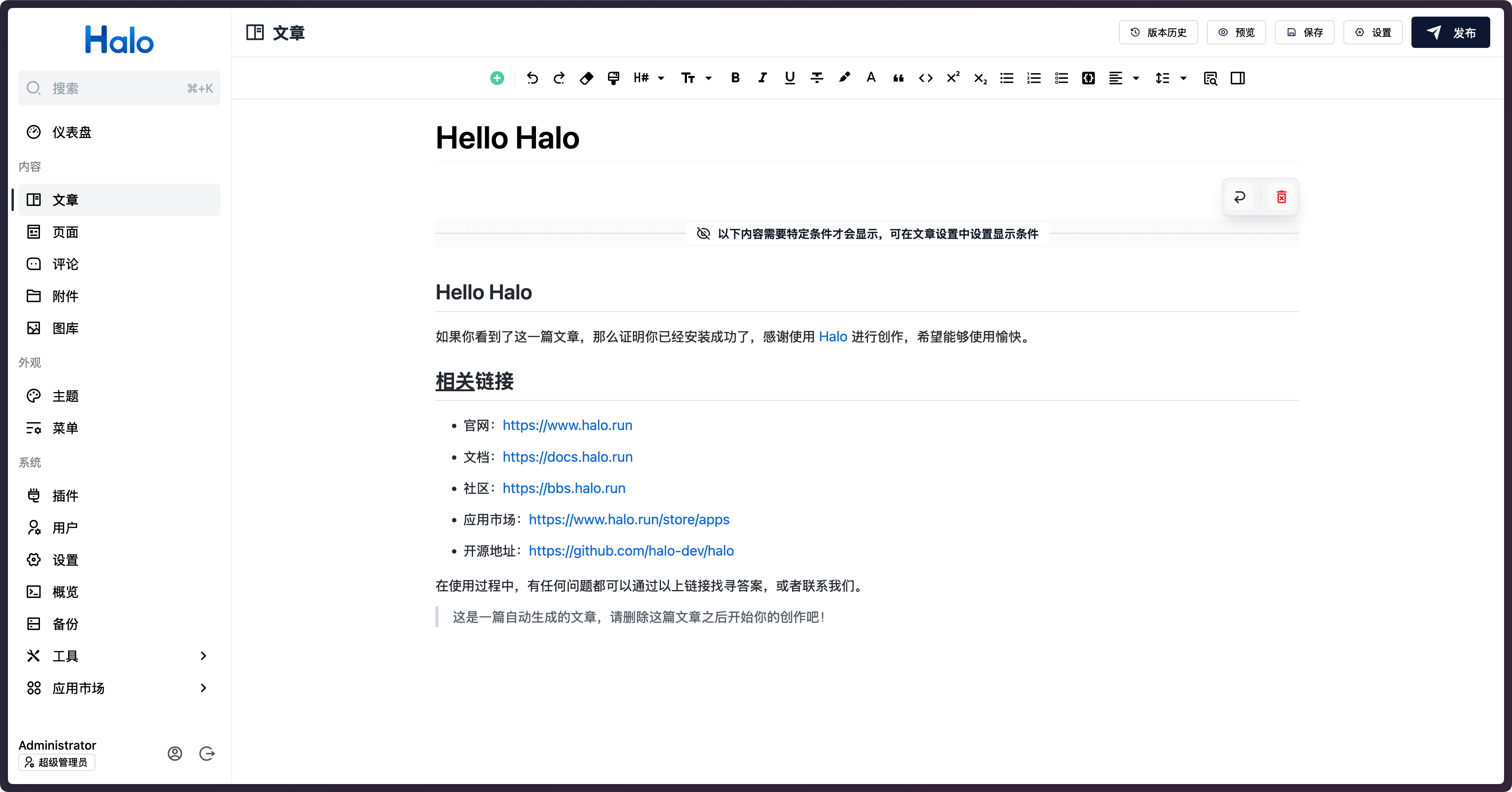1512x792 pixels.
Task: Open find and replace tool
Action: tap(1210, 78)
